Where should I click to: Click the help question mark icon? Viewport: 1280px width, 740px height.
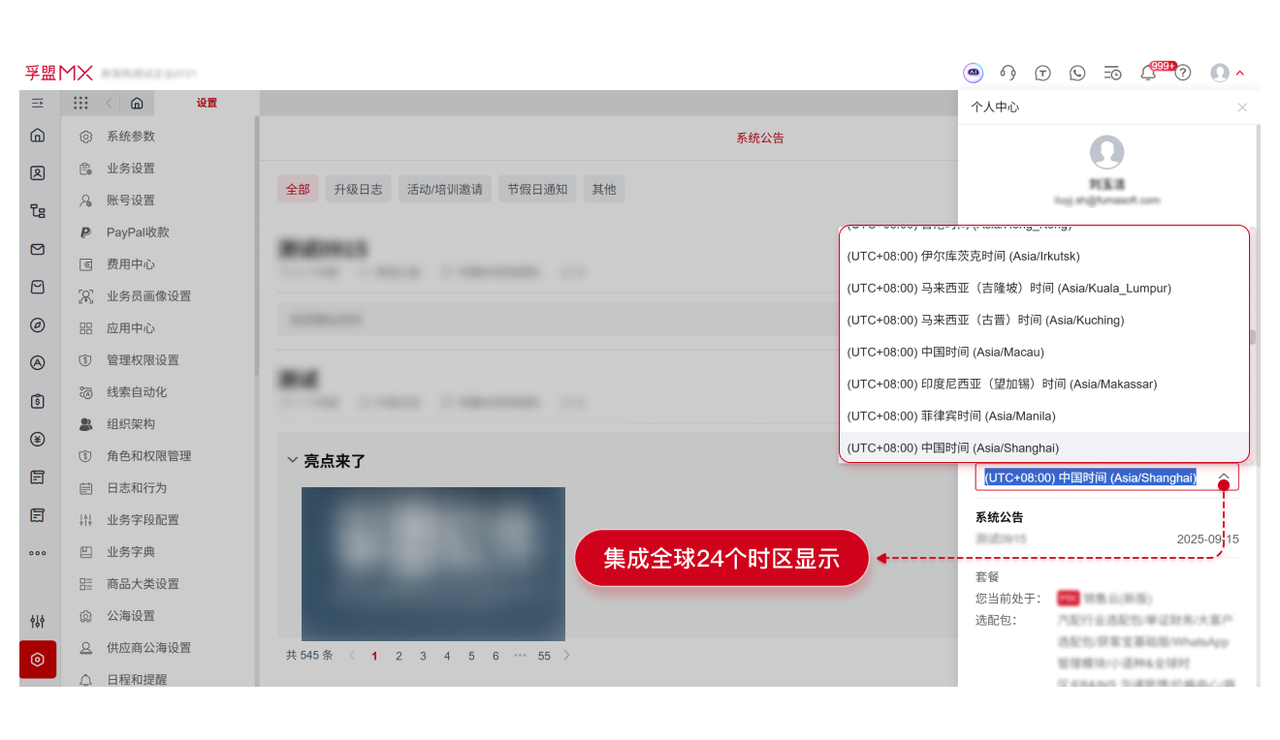pos(1183,72)
